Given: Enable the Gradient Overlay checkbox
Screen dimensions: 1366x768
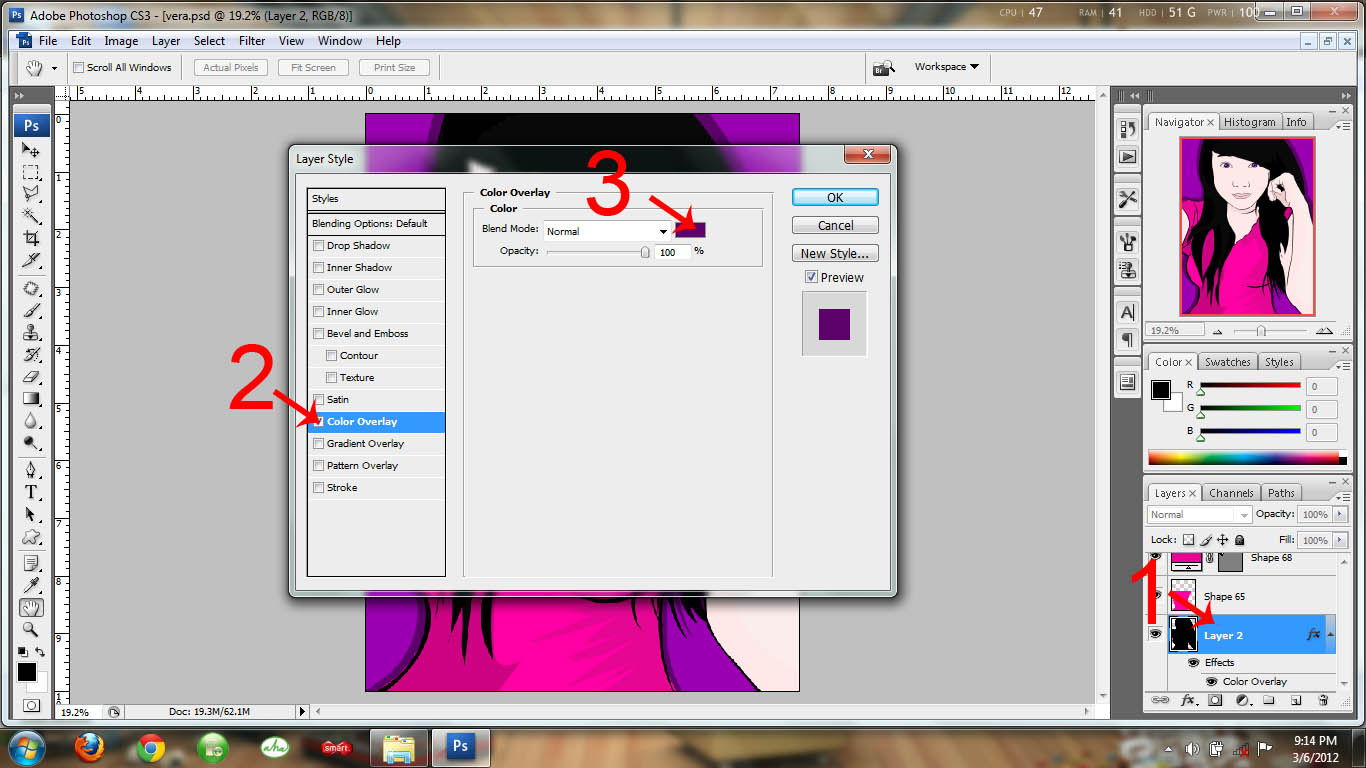Looking at the screenshot, I should [318, 444].
